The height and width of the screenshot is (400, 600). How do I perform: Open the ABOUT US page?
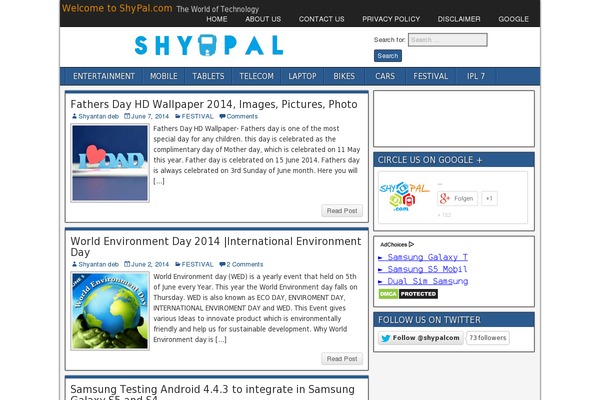click(x=263, y=19)
